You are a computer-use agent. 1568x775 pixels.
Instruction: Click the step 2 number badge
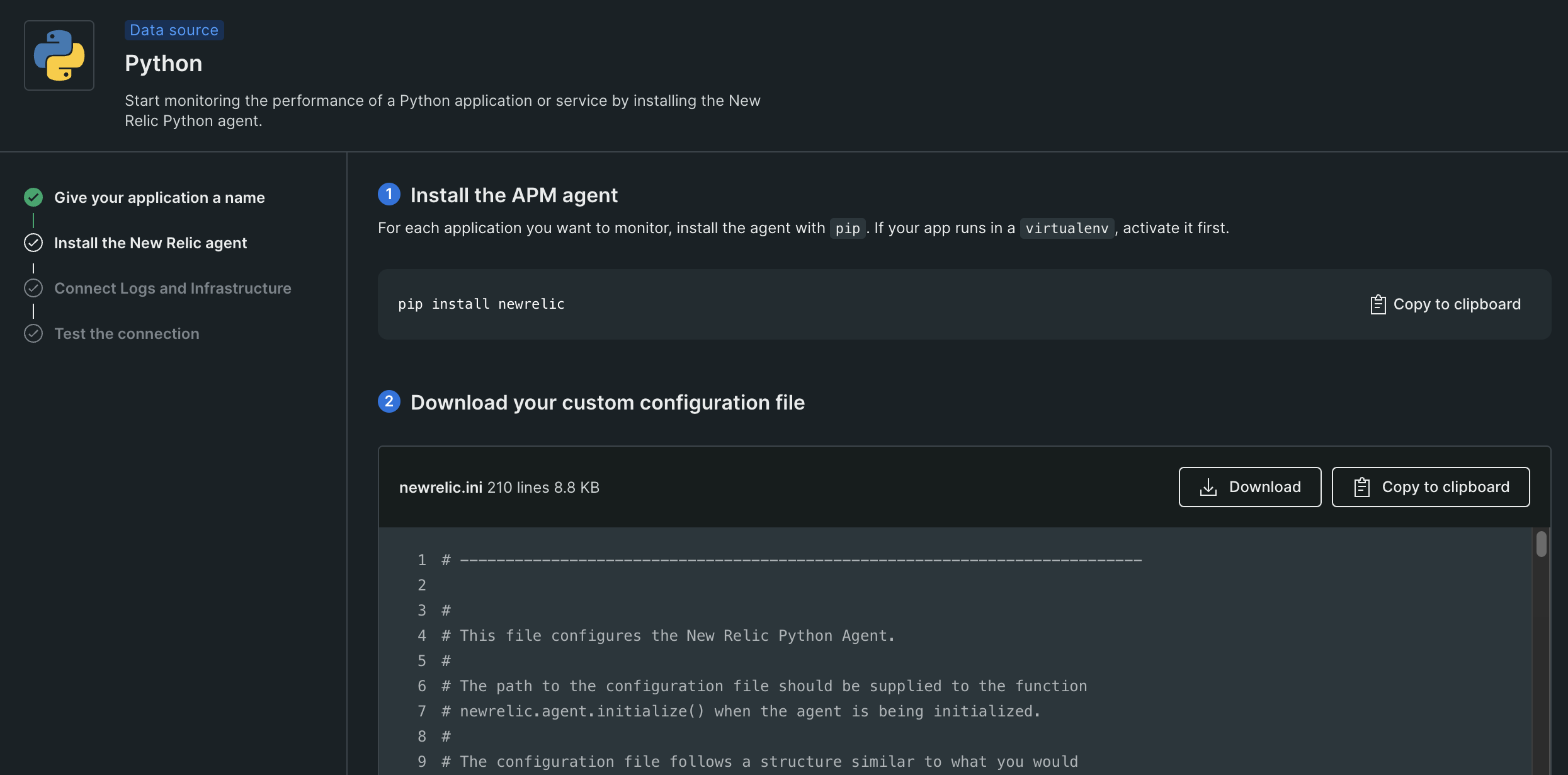[x=389, y=401]
